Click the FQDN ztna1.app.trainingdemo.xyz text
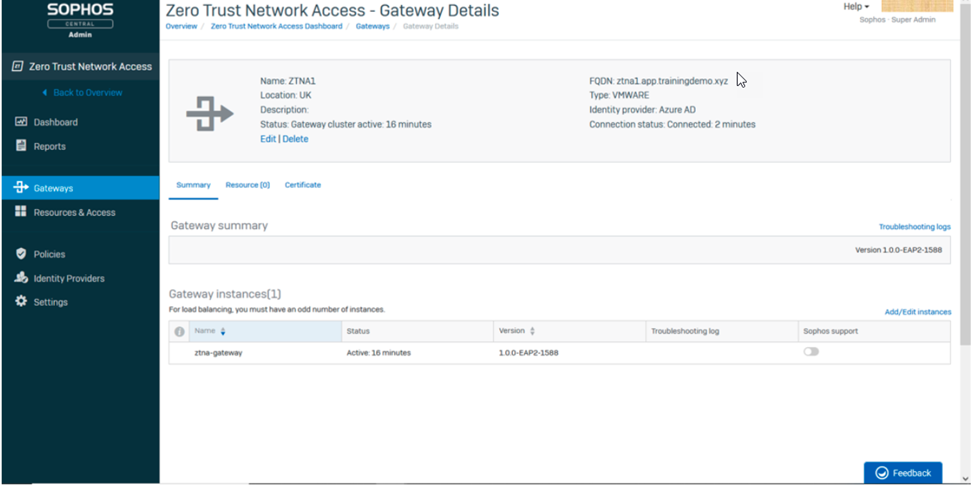 click(658, 81)
